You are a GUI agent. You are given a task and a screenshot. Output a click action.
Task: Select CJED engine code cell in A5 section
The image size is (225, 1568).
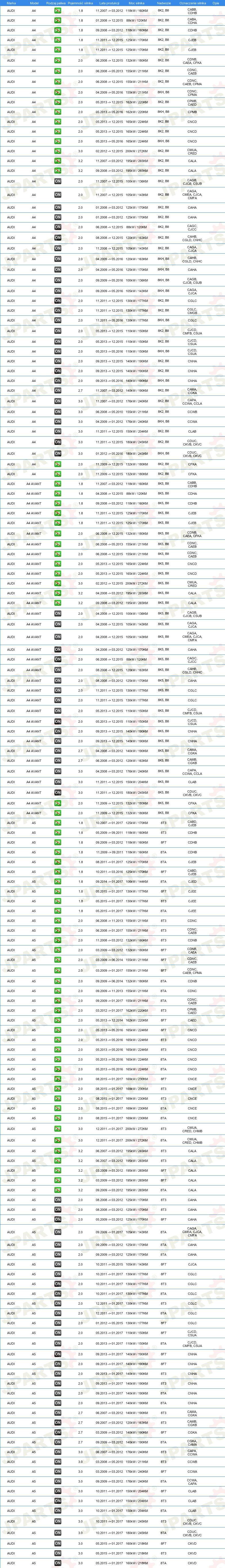coord(192,881)
